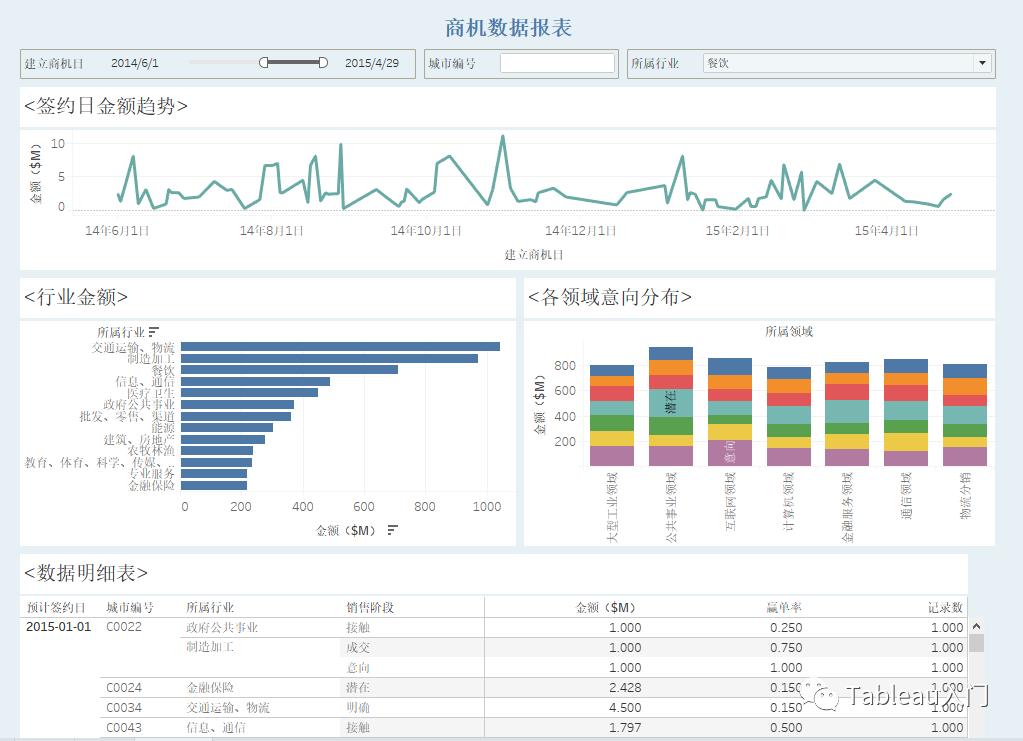Click the 政府公共事业 cell in data table

(x=222, y=628)
